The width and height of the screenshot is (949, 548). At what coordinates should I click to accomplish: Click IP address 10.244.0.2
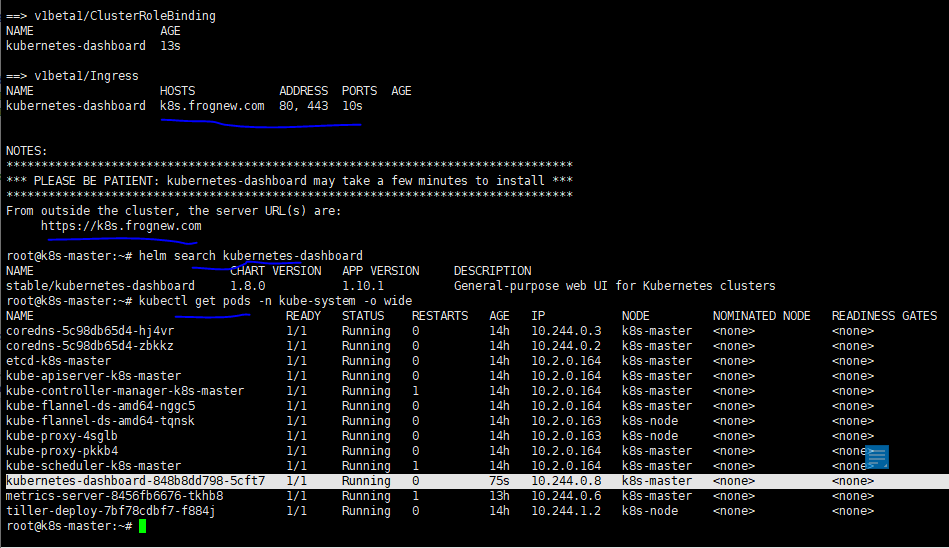point(566,346)
